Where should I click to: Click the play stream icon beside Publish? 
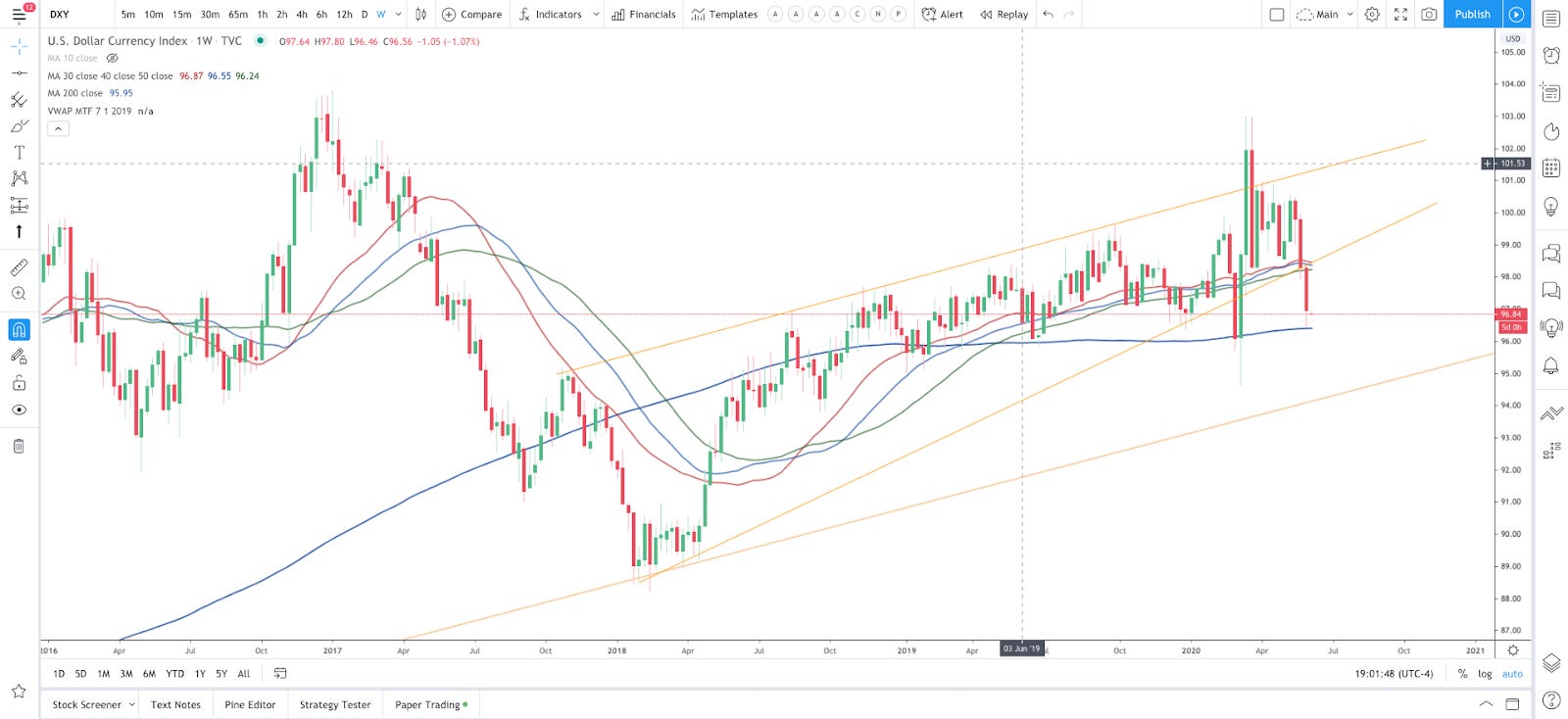click(1516, 15)
